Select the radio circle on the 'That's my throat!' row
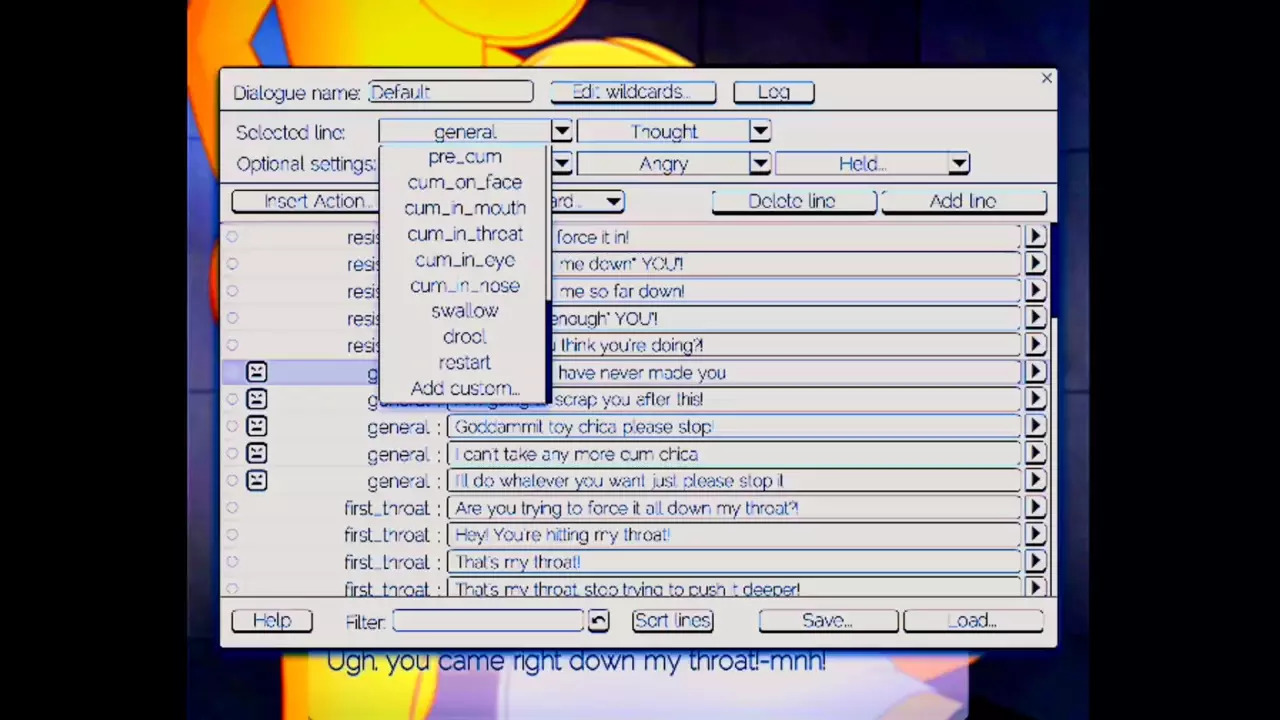 232,562
